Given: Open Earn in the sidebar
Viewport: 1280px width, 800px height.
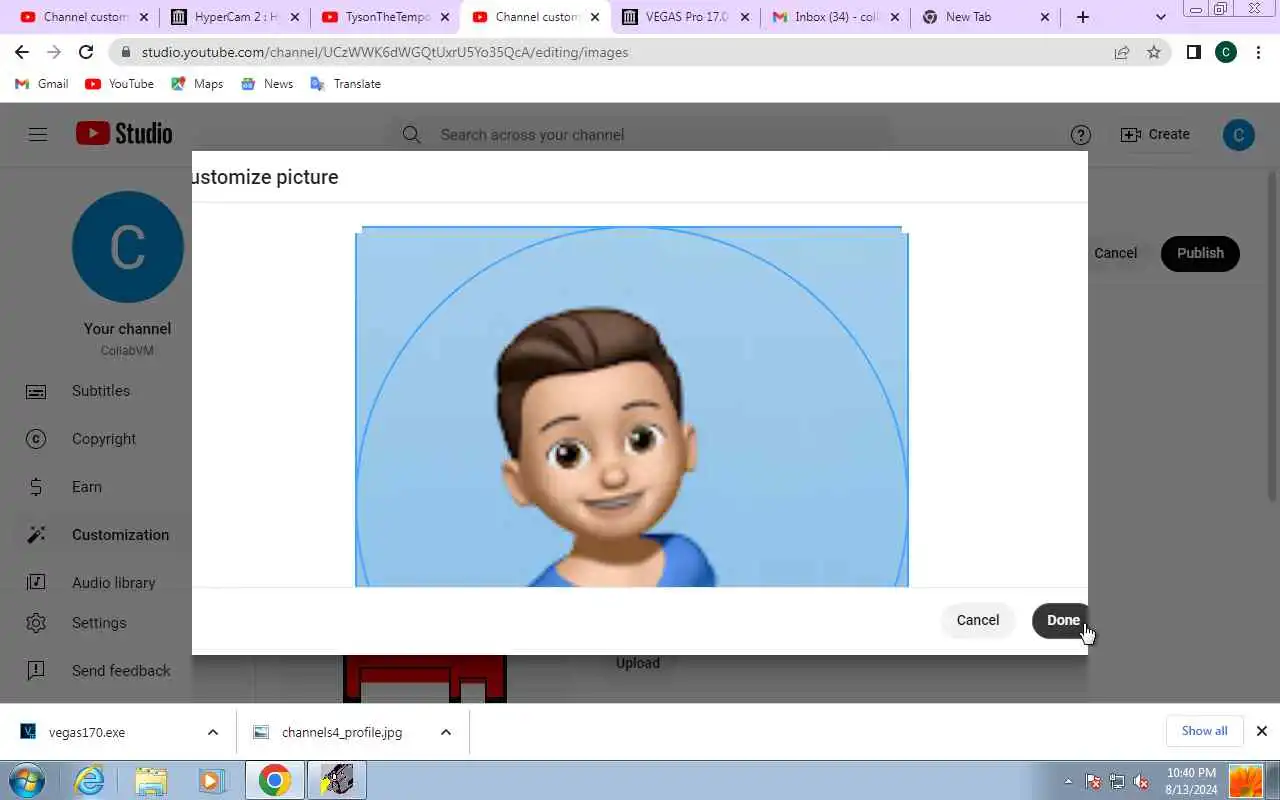Looking at the screenshot, I should pos(87,487).
